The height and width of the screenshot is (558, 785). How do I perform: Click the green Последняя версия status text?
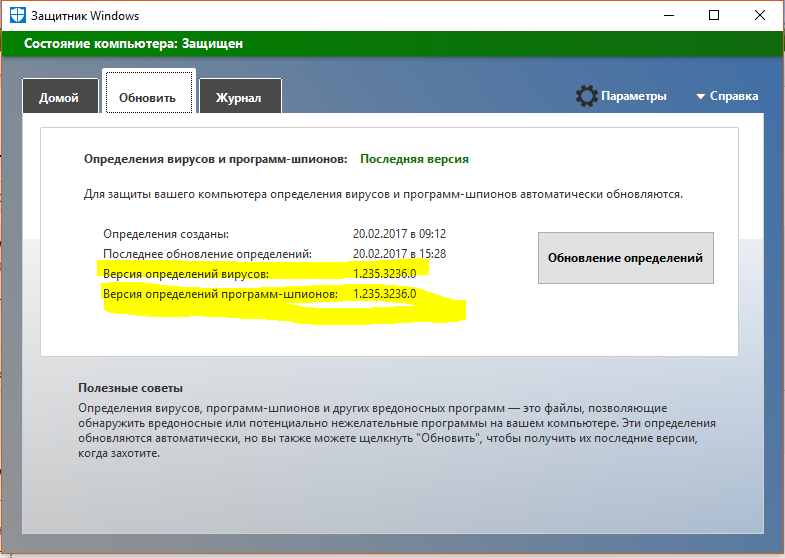(x=414, y=159)
